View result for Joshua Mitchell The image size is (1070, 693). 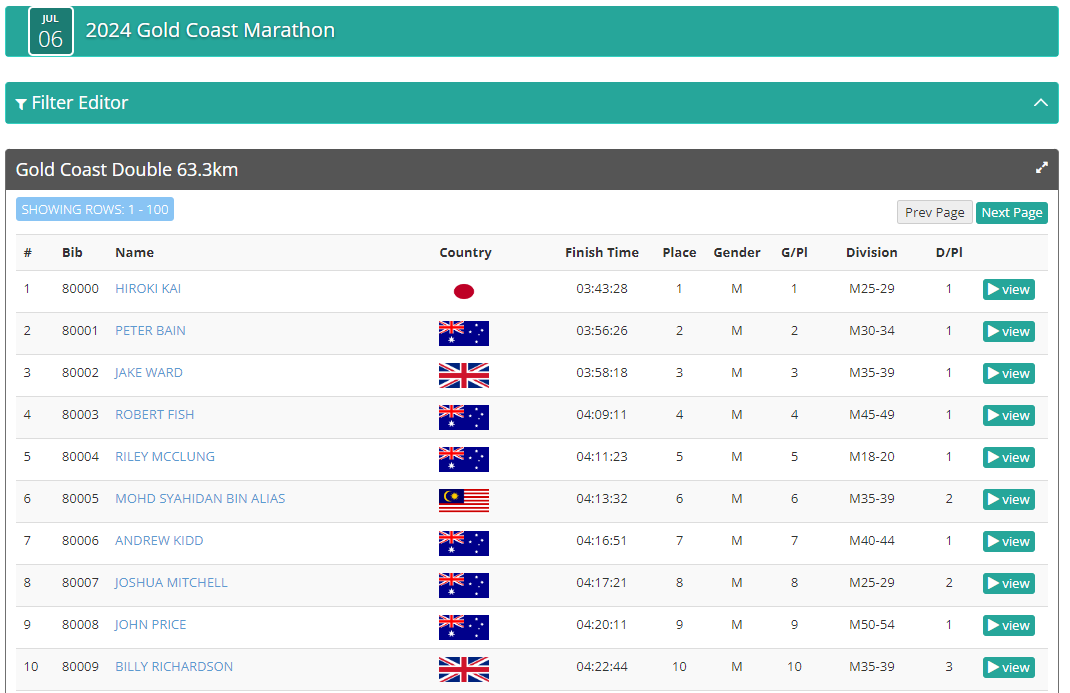tap(1009, 584)
